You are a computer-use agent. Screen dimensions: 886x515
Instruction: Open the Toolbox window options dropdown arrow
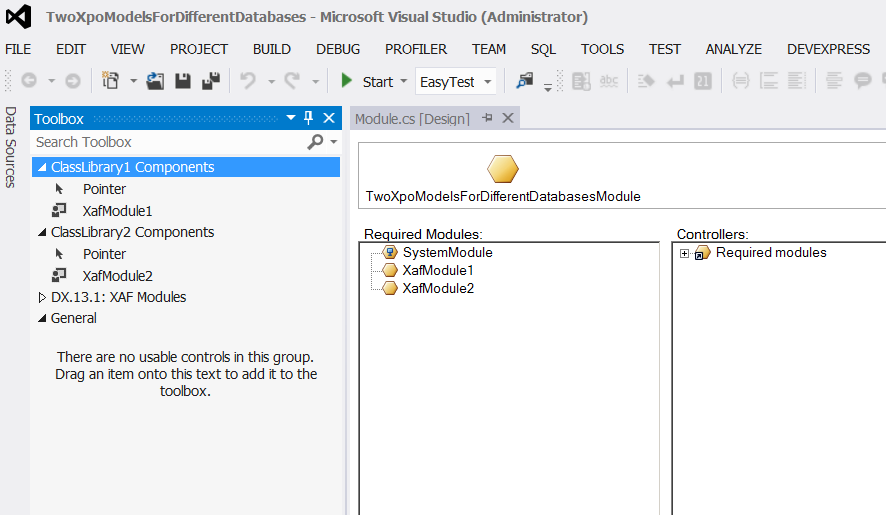click(x=291, y=118)
